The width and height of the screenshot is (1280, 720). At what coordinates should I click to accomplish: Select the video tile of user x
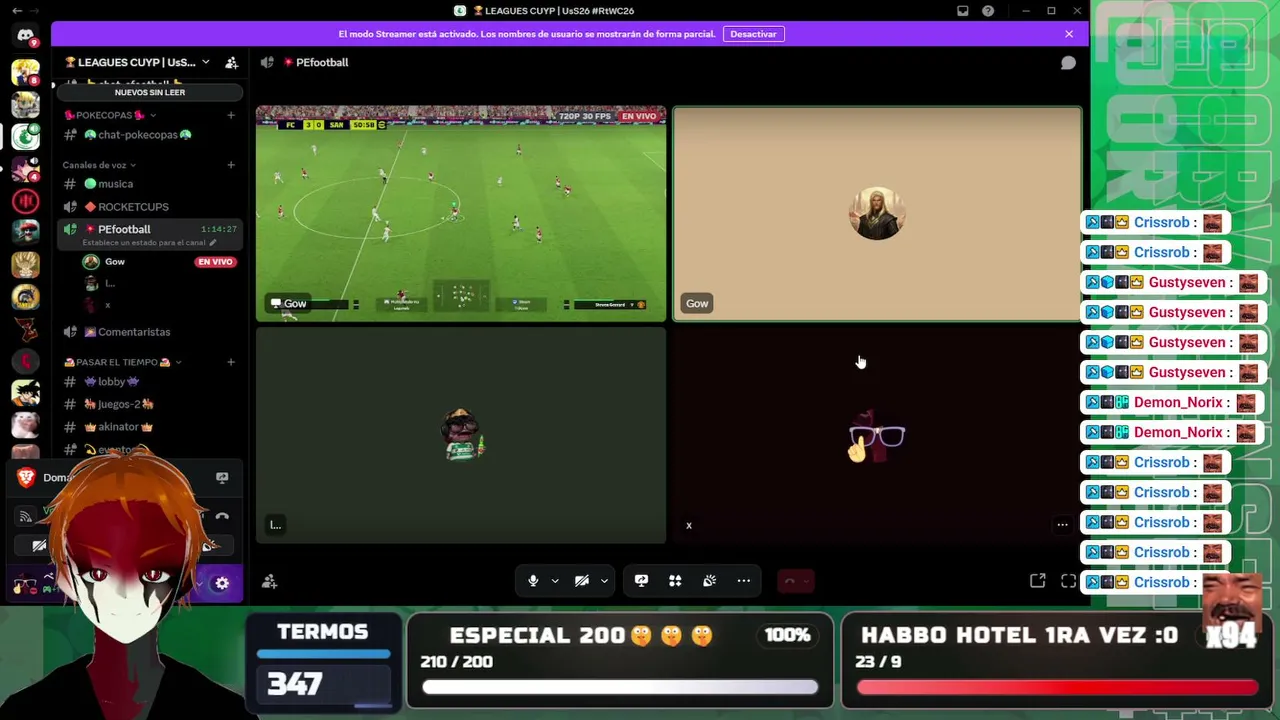[x=877, y=436]
